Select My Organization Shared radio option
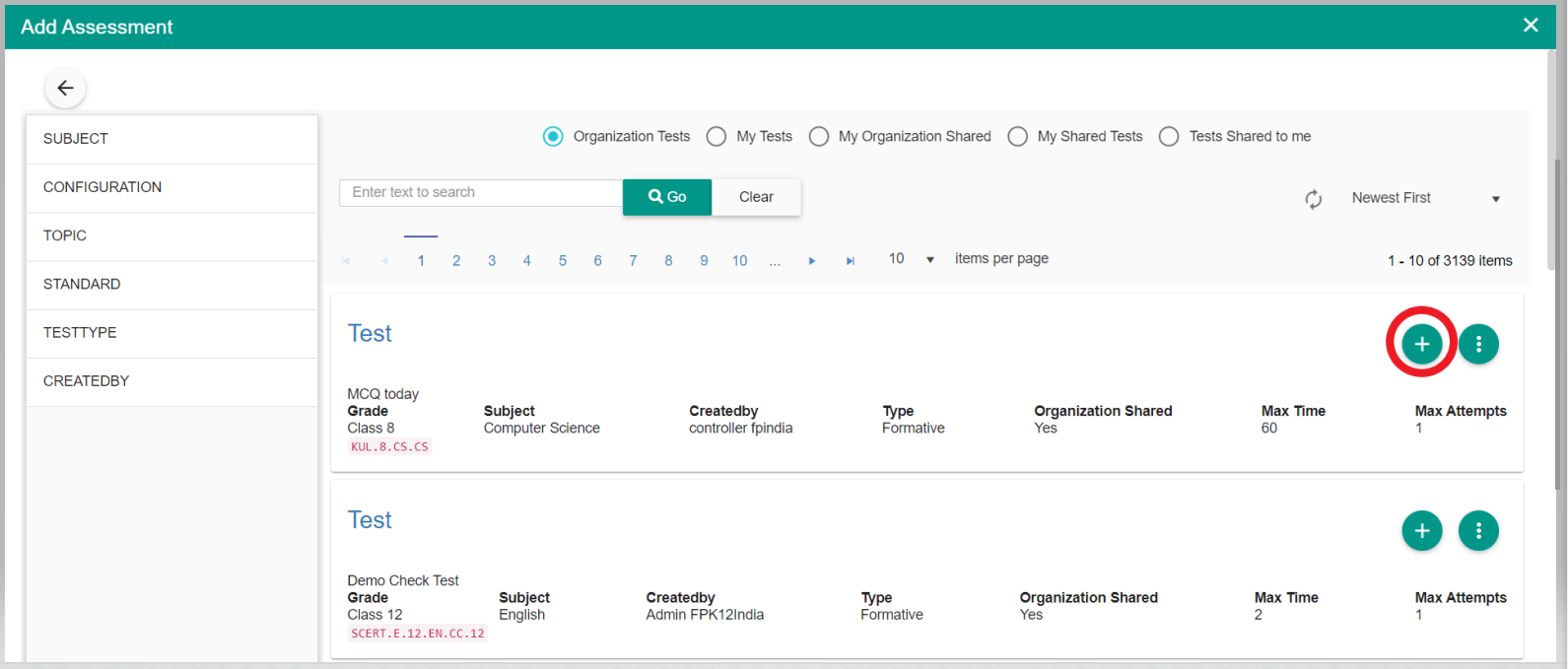 (x=819, y=137)
